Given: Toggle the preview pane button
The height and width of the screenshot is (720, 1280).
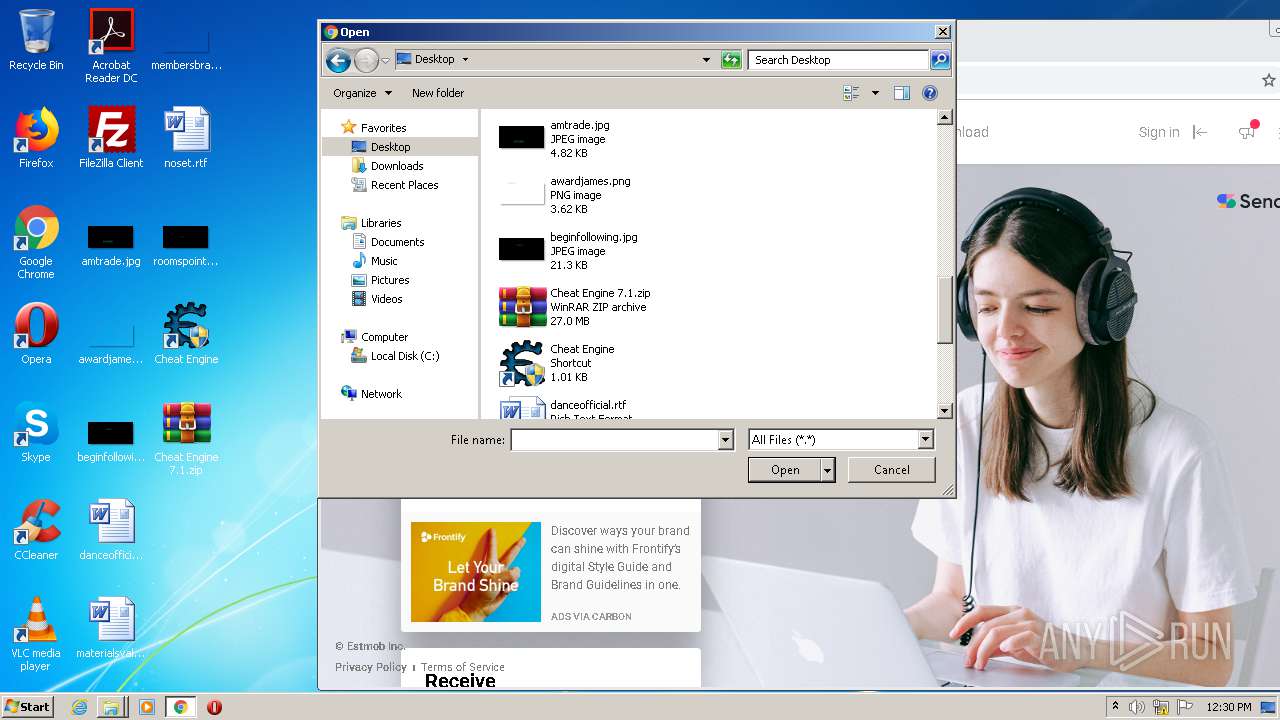Looking at the screenshot, I should click(901, 93).
